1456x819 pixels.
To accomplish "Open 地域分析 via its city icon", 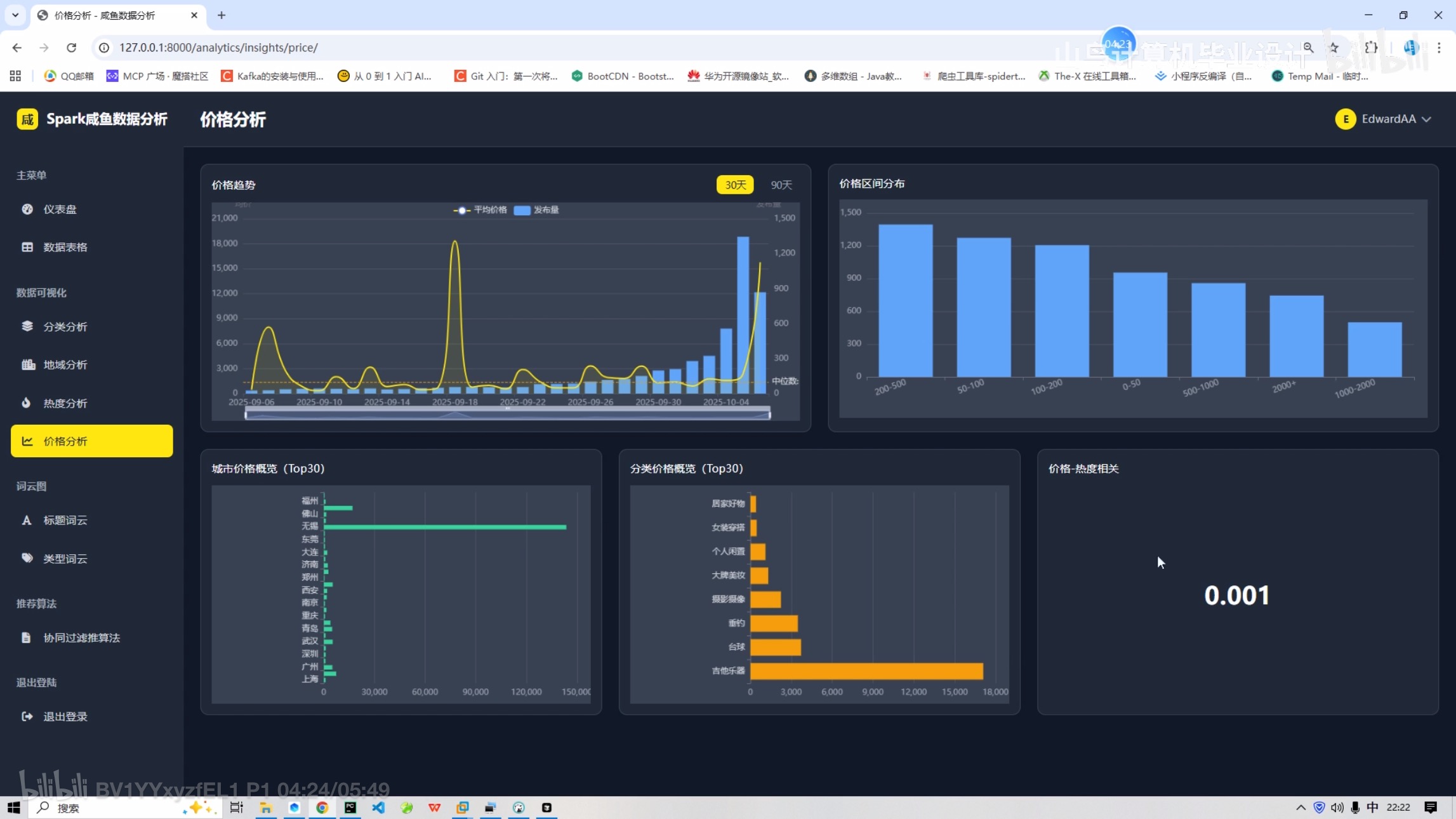I will [28, 364].
